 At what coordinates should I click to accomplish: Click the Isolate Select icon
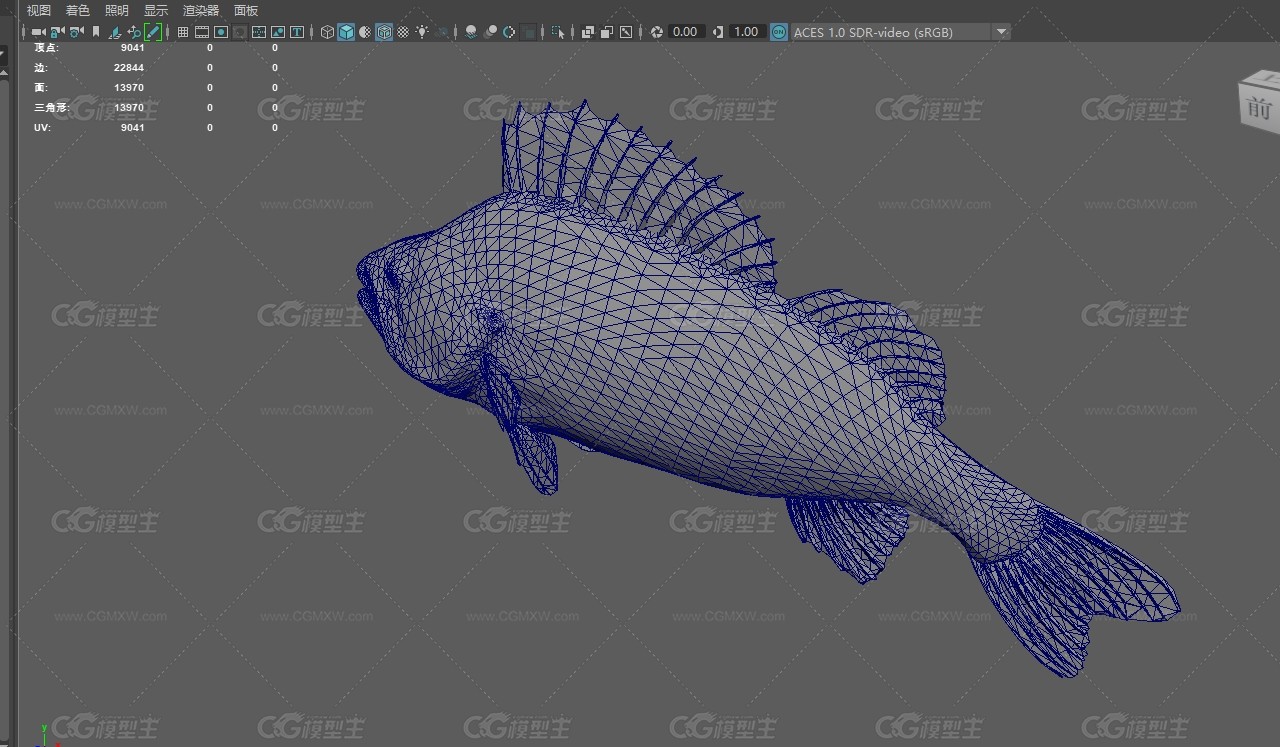tap(558, 32)
